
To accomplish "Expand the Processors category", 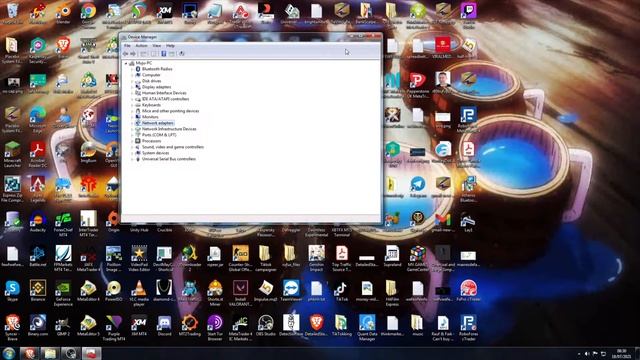I will click(x=132, y=141).
